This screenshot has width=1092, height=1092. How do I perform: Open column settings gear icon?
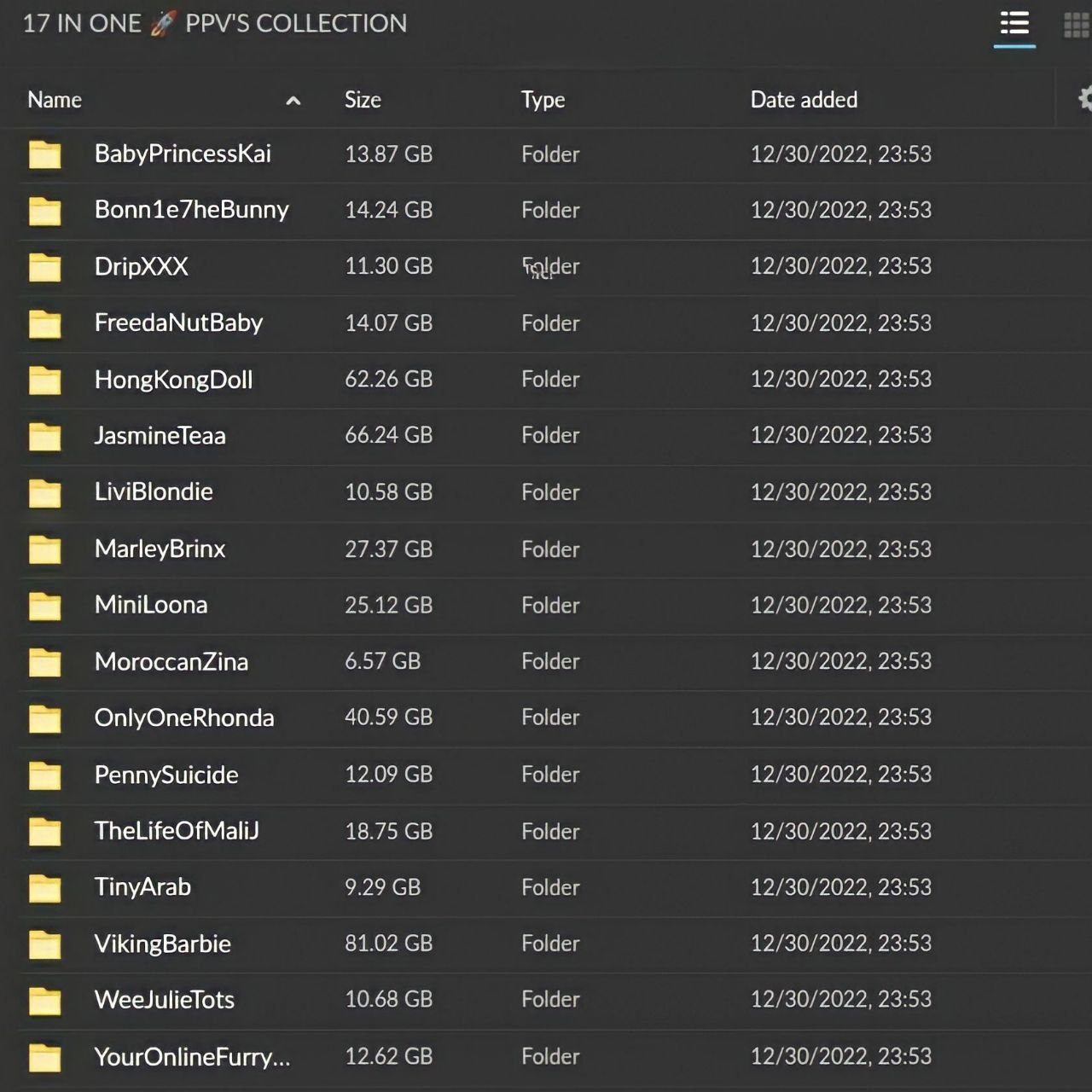click(x=1085, y=99)
